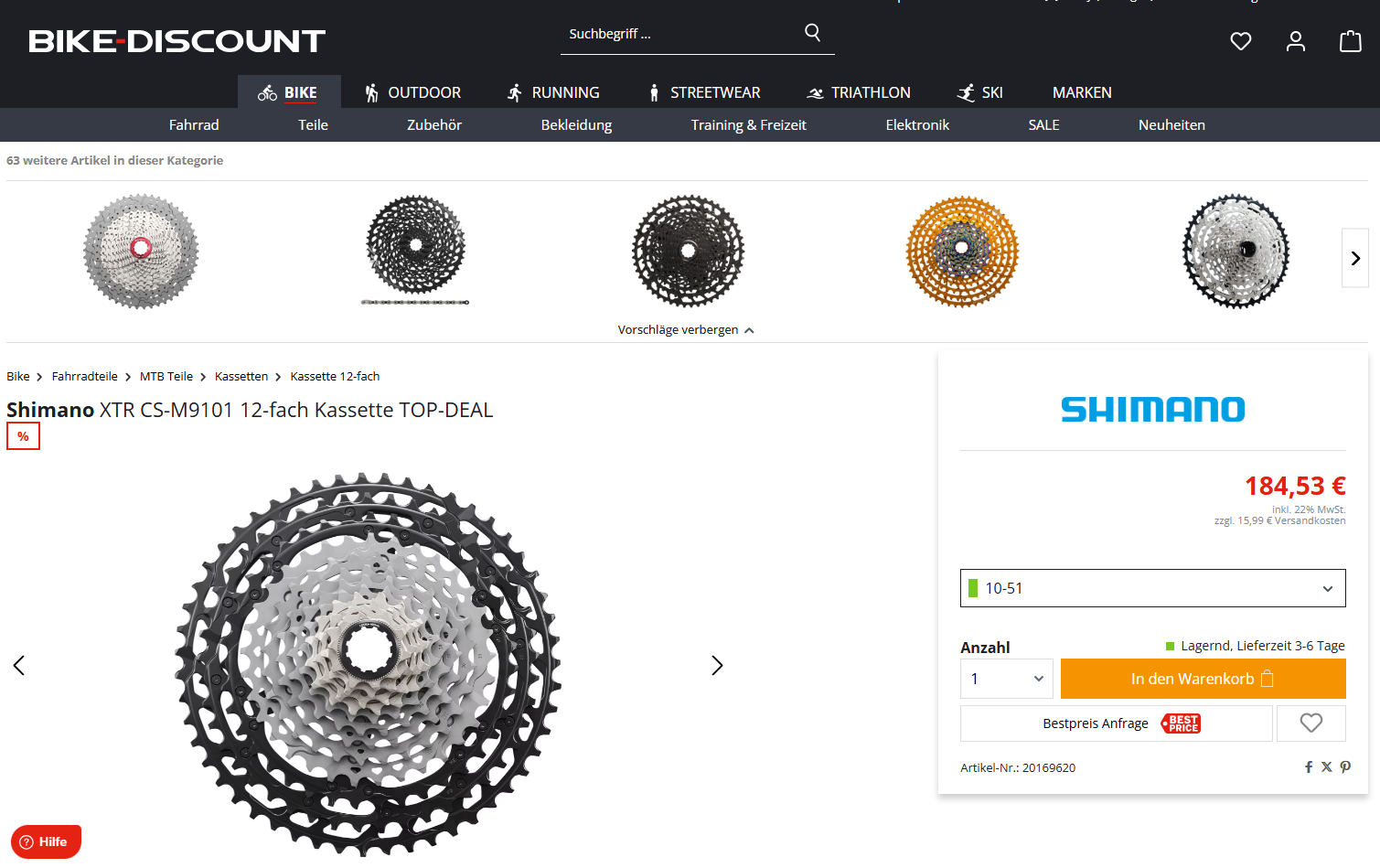Show previous product image
Viewport: 1380px width, 868px height.
(x=18, y=666)
